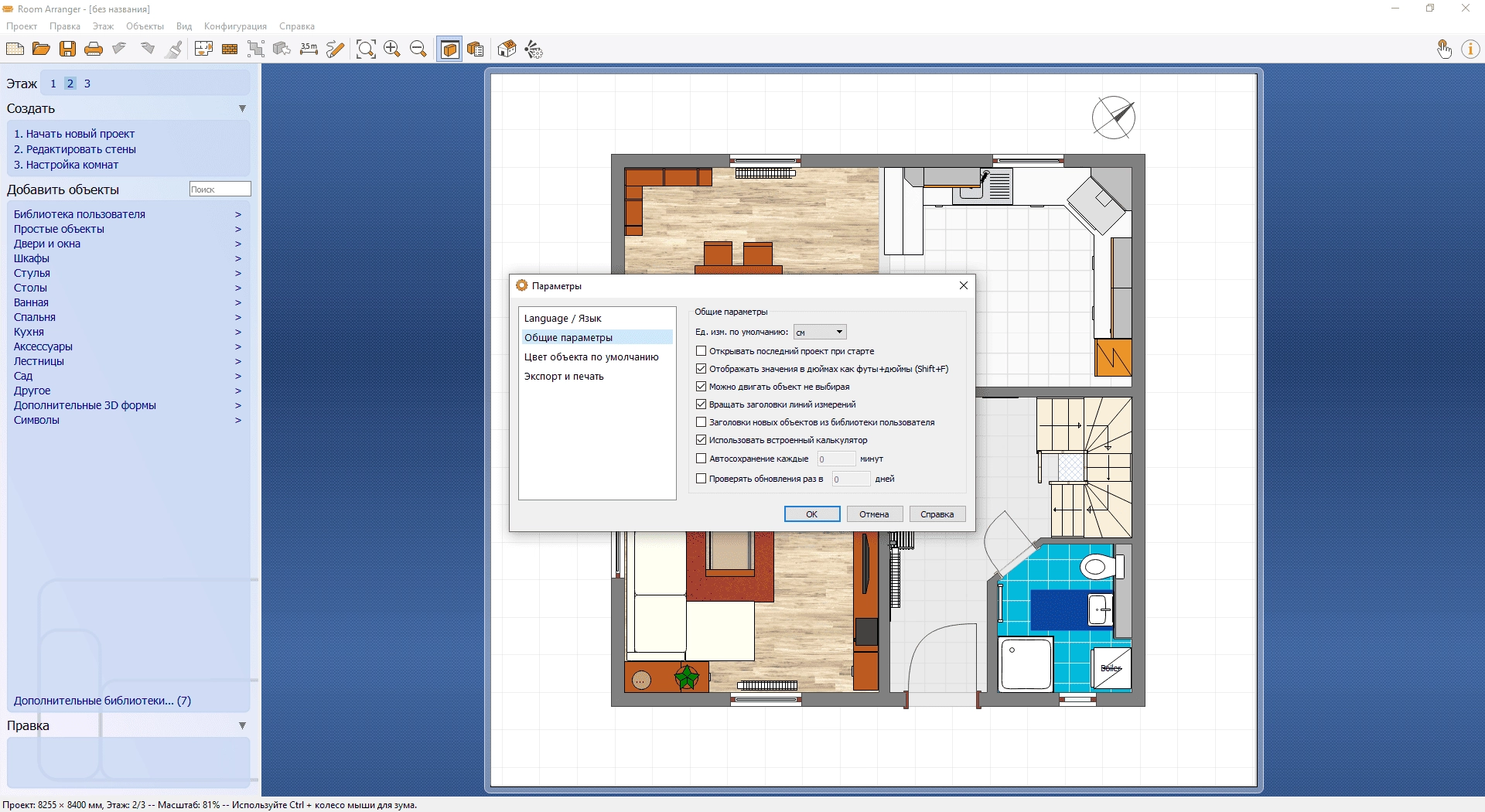Click the Redo arrow icon
This screenshot has width=1485, height=812.
click(147, 49)
